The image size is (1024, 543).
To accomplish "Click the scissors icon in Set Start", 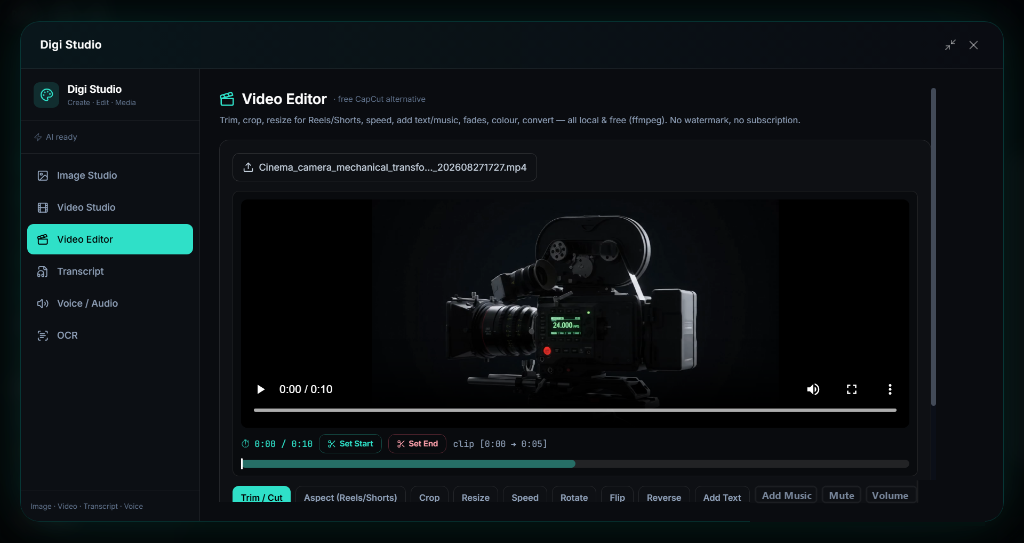I will click(331, 444).
